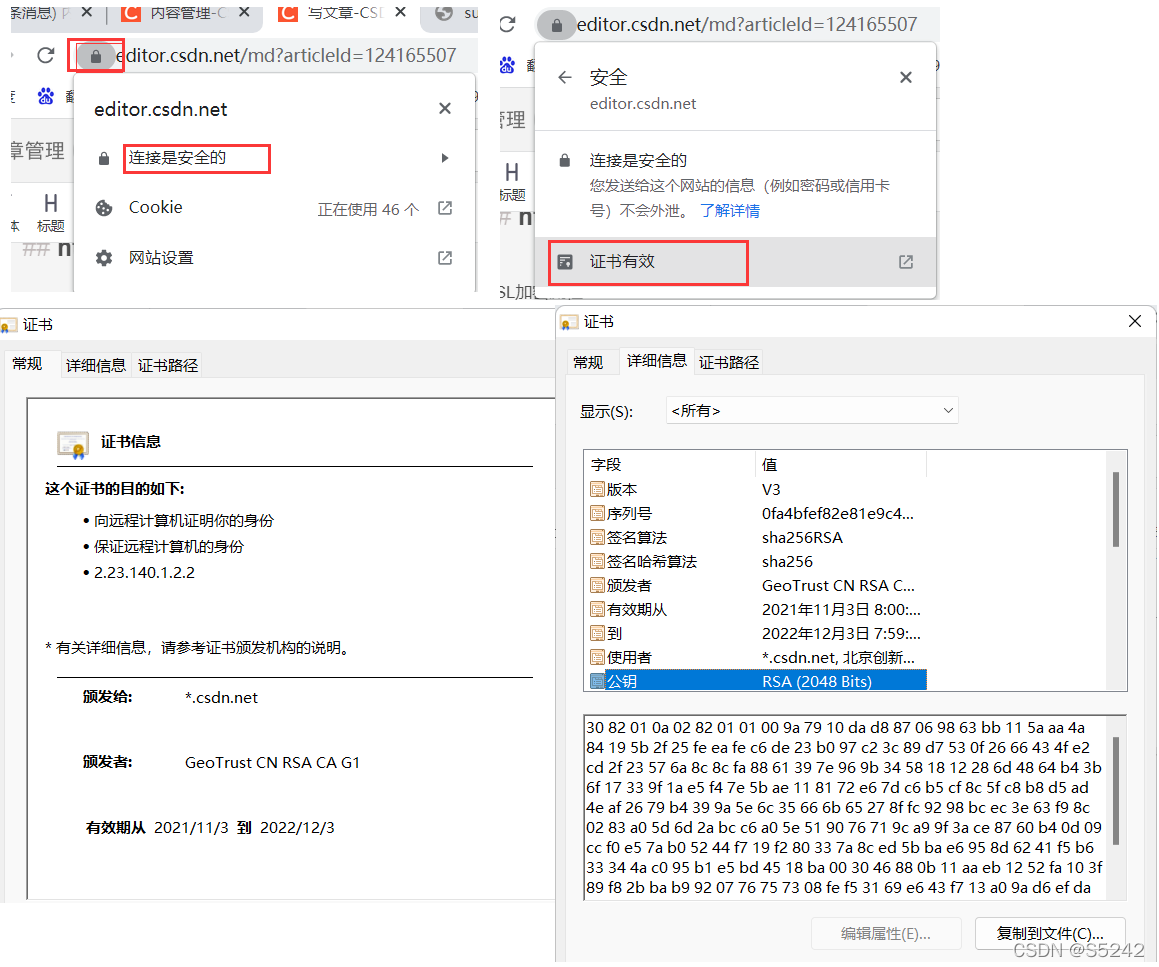The width and height of the screenshot is (1159, 967).
Task: Open the 证书有效 entry
Action: (735, 262)
